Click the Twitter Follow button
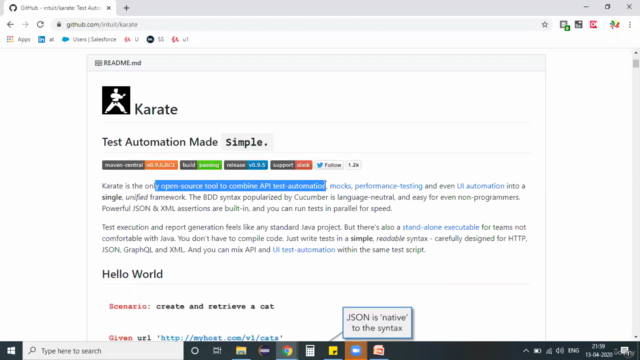Image resolution: width=640 pixels, height=360 pixels. (x=329, y=165)
